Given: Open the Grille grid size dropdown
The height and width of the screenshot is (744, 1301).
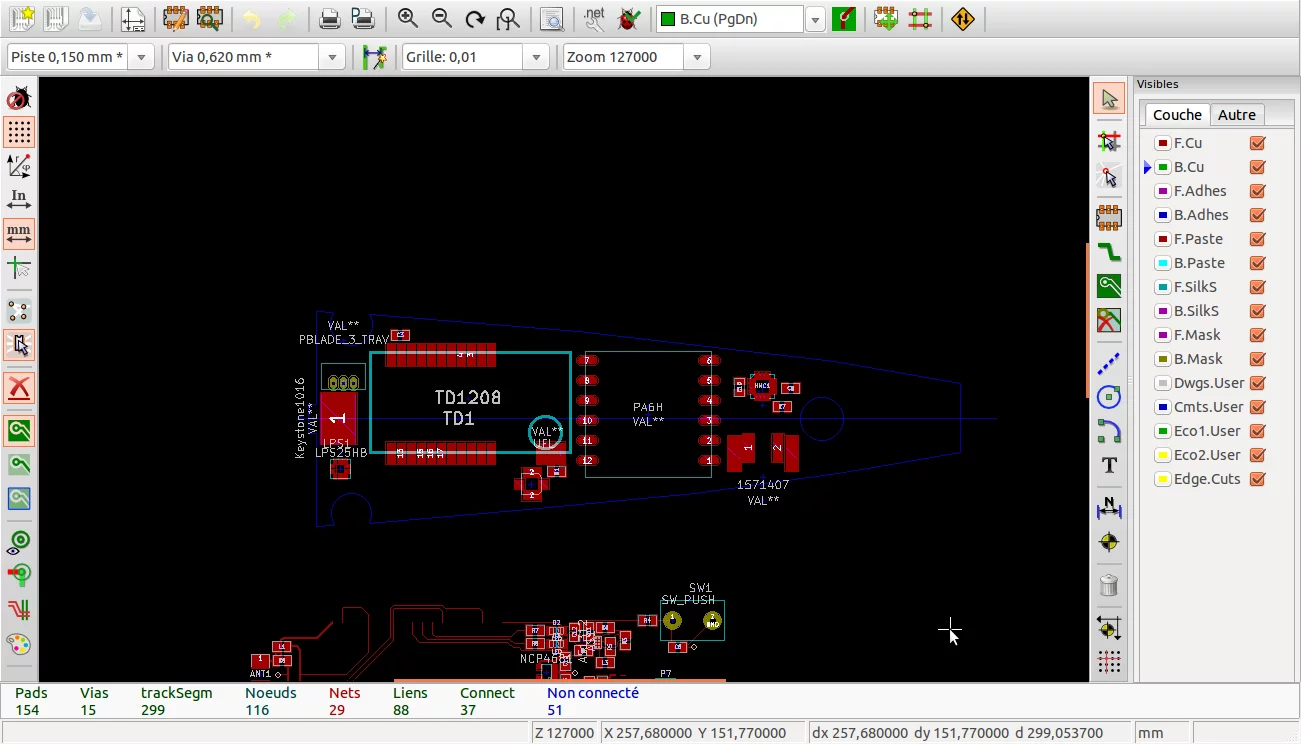Looking at the screenshot, I should point(537,57).
